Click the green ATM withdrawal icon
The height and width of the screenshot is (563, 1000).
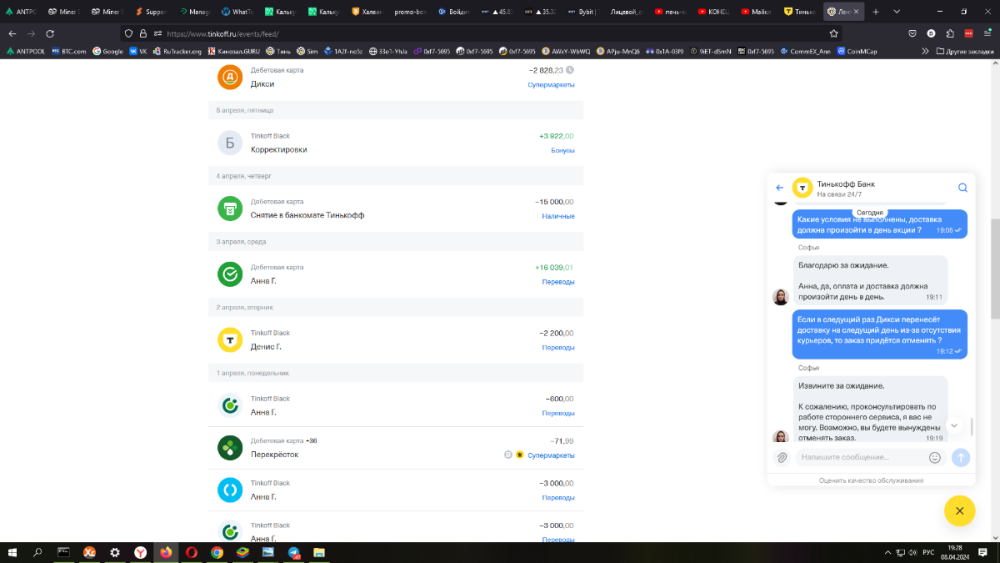point(230,209)
